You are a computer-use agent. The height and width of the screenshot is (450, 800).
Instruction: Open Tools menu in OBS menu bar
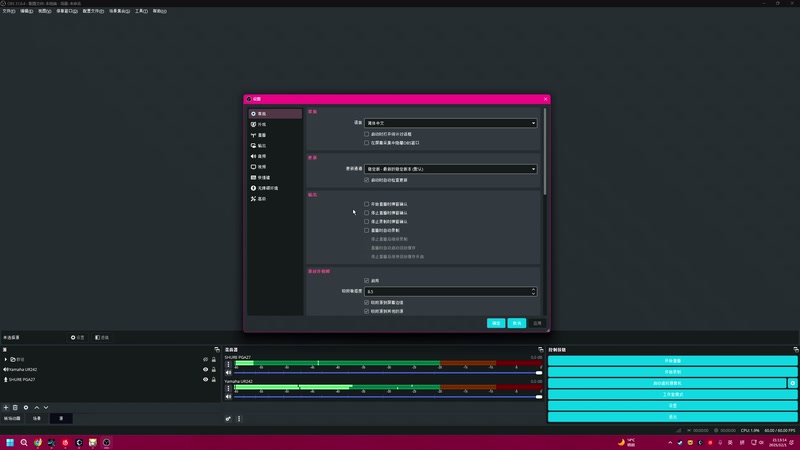coord(141,11)
